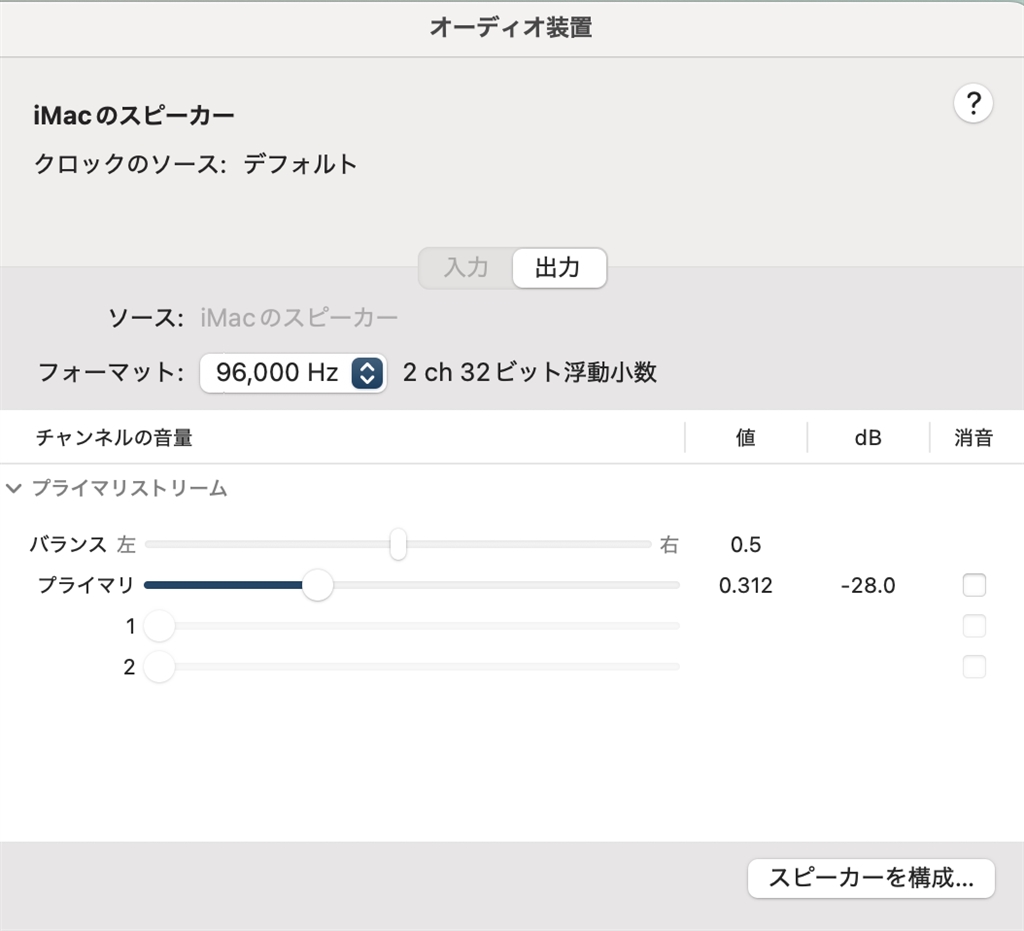Click the 消音 column header
The height and width of the screenshot is (931, 1024).
tap(973, 438)
